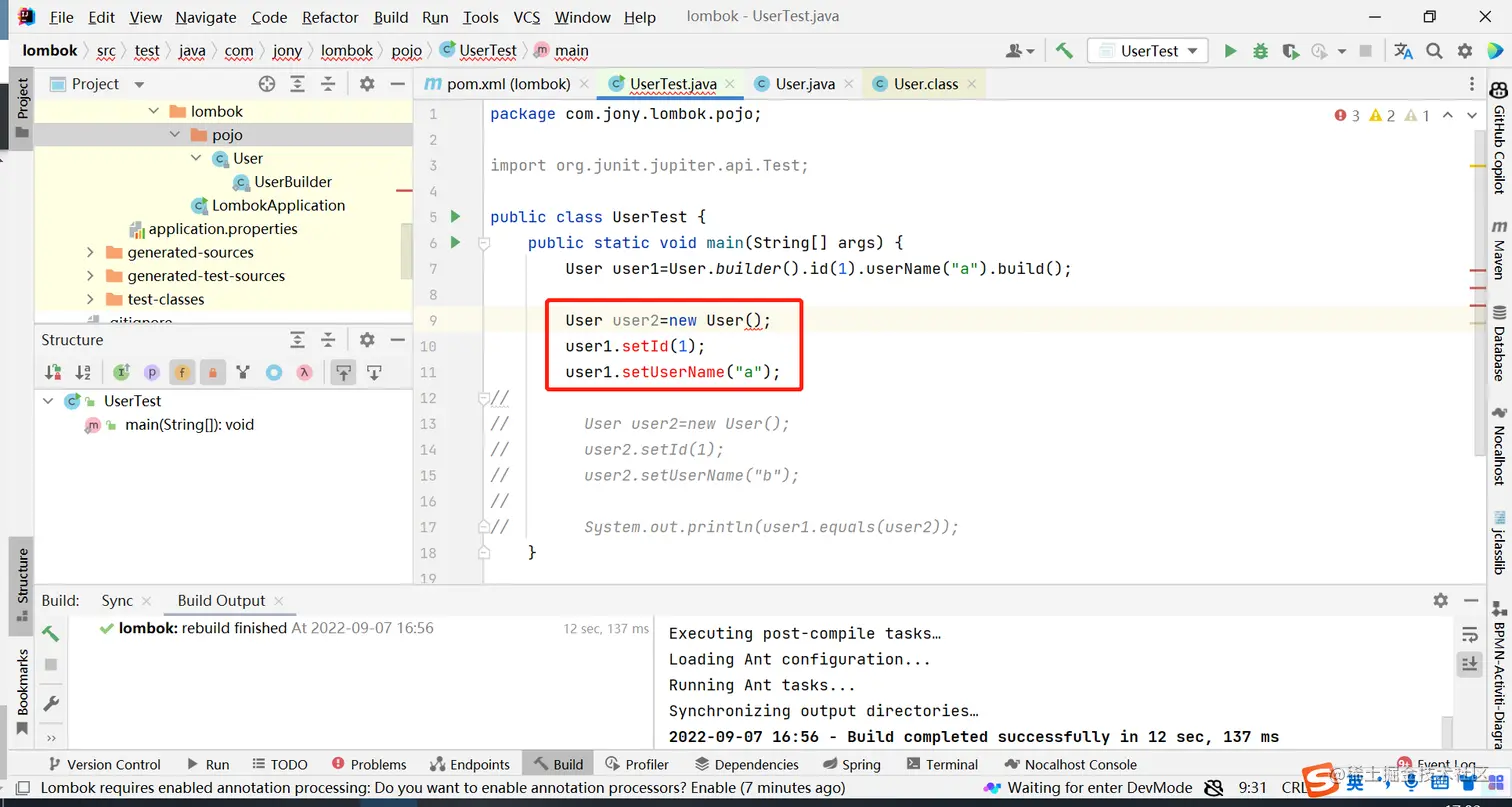Collapse the lombok folder in Project tree
The image size is (1512, 807).
tap(153, 111)
